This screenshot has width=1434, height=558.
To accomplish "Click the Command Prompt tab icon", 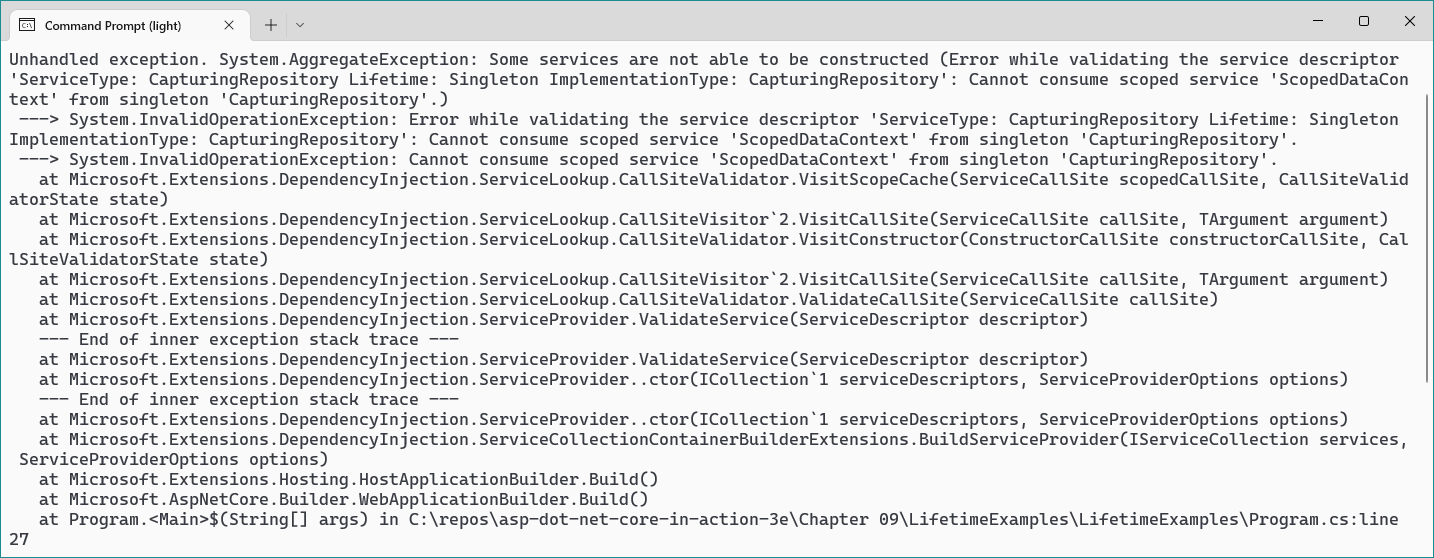I will coord(28,25).
